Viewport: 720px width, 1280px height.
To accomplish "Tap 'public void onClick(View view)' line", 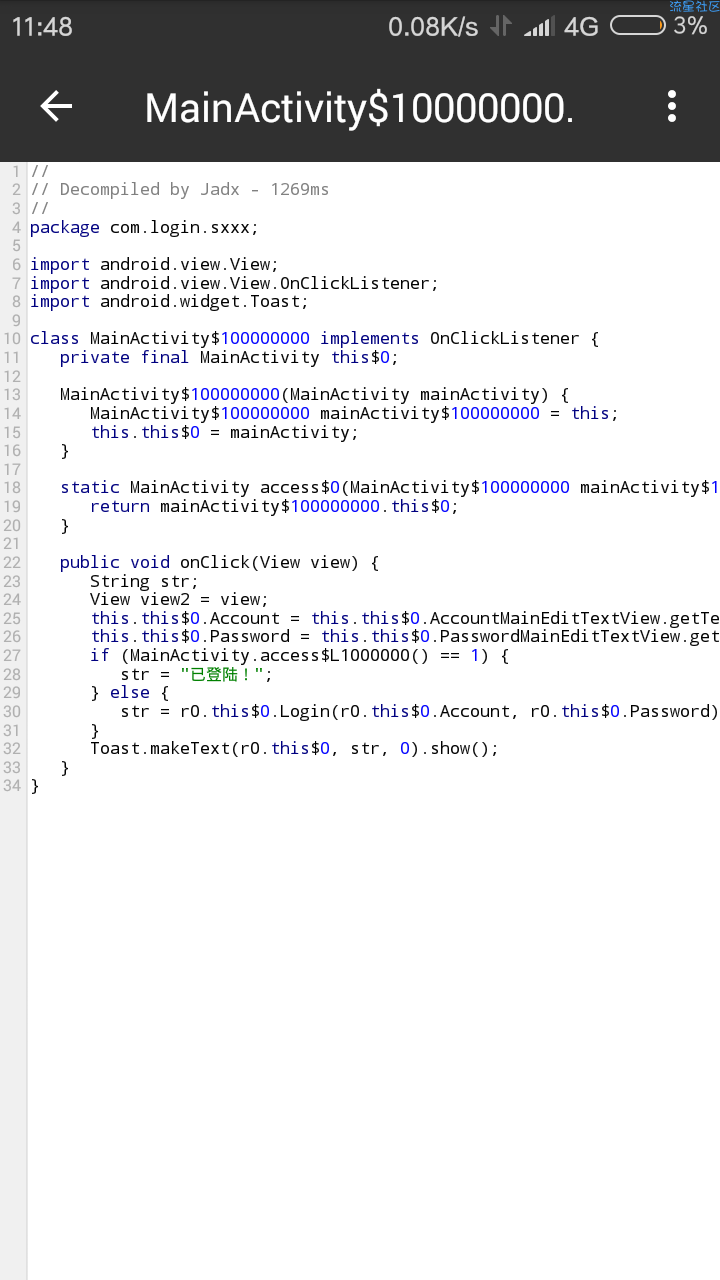I will pos(219,563).
